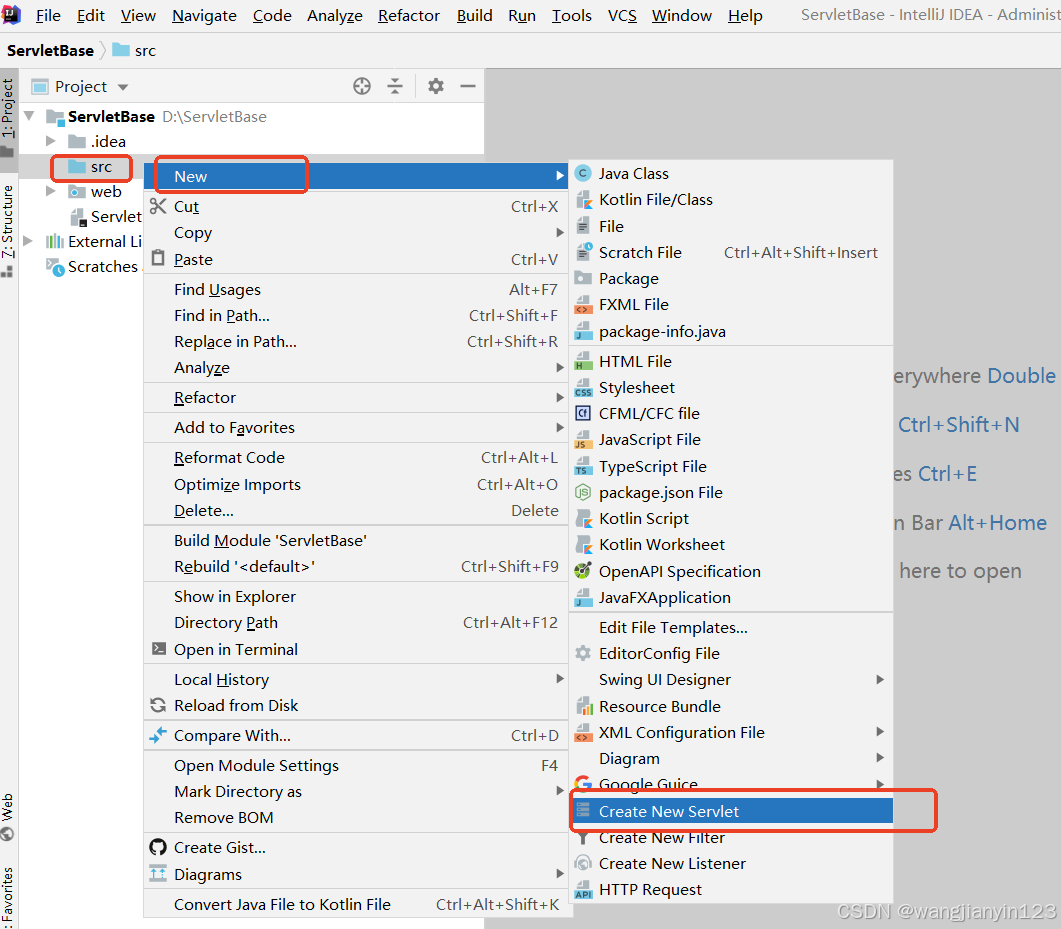This screenshot has height=929, width=1061.
Task: Click the Cut scissors icon
Action: pyautogui.click(x=158, y=206)
